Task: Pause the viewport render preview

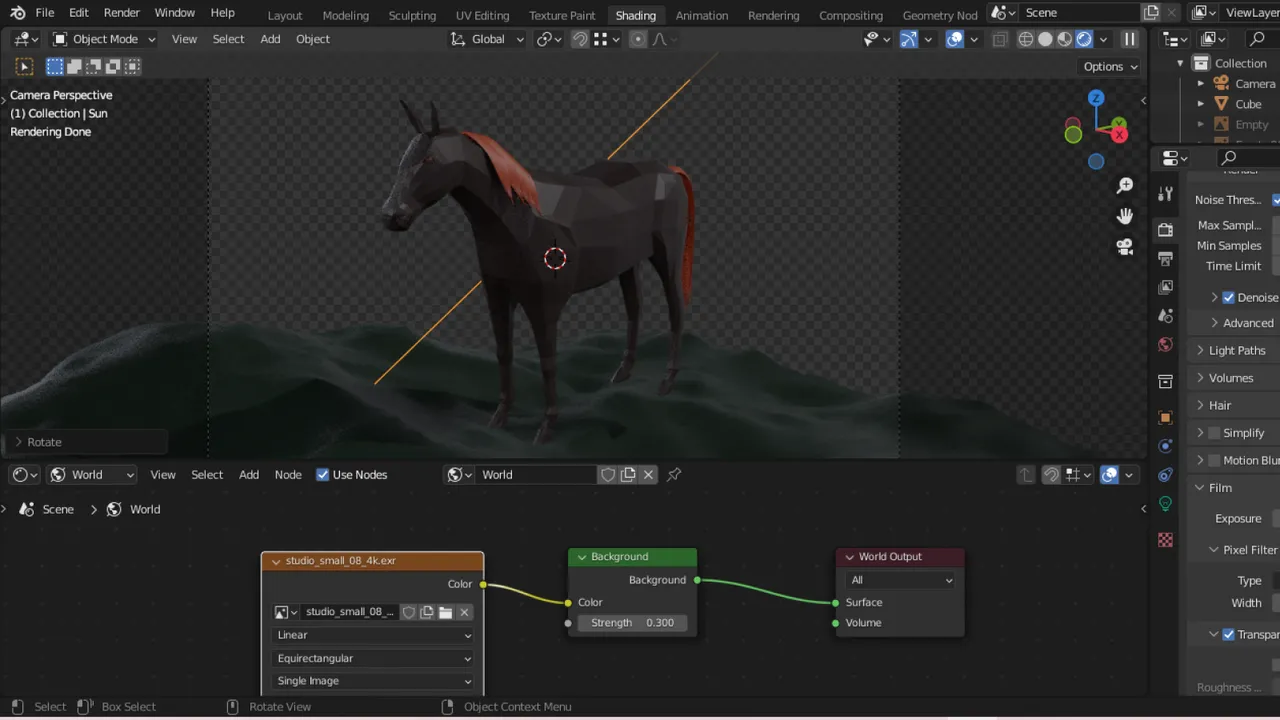Action: click(1129, 39)
